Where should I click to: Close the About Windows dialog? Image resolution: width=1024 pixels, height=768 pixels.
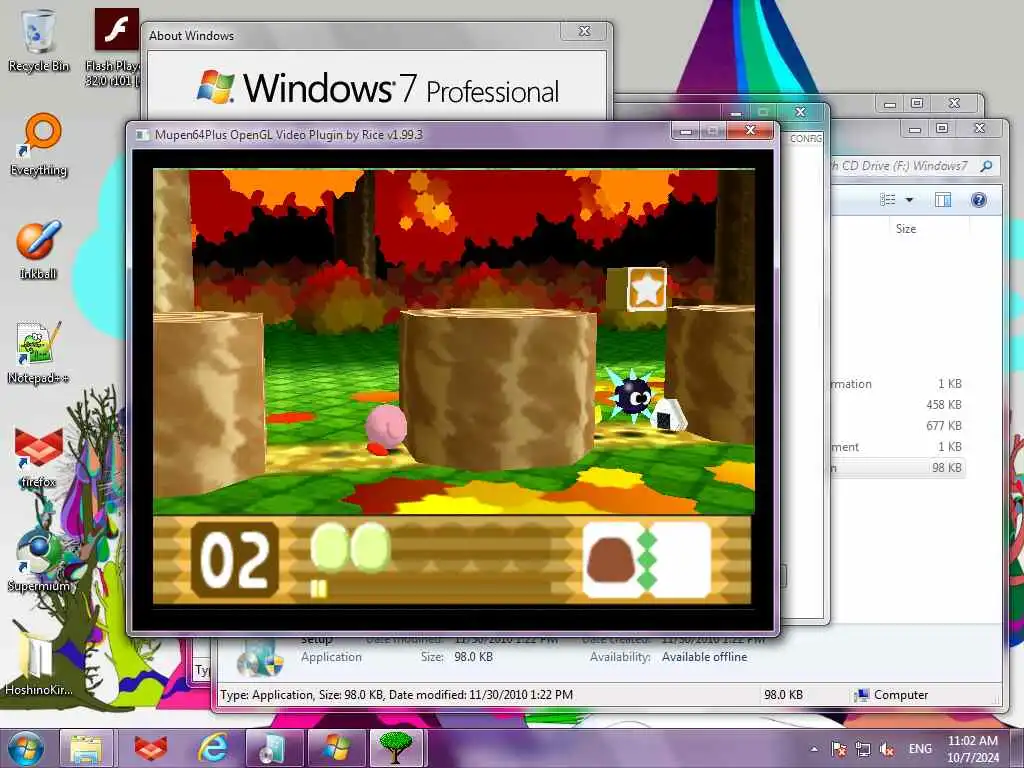[x=584, y=31]
